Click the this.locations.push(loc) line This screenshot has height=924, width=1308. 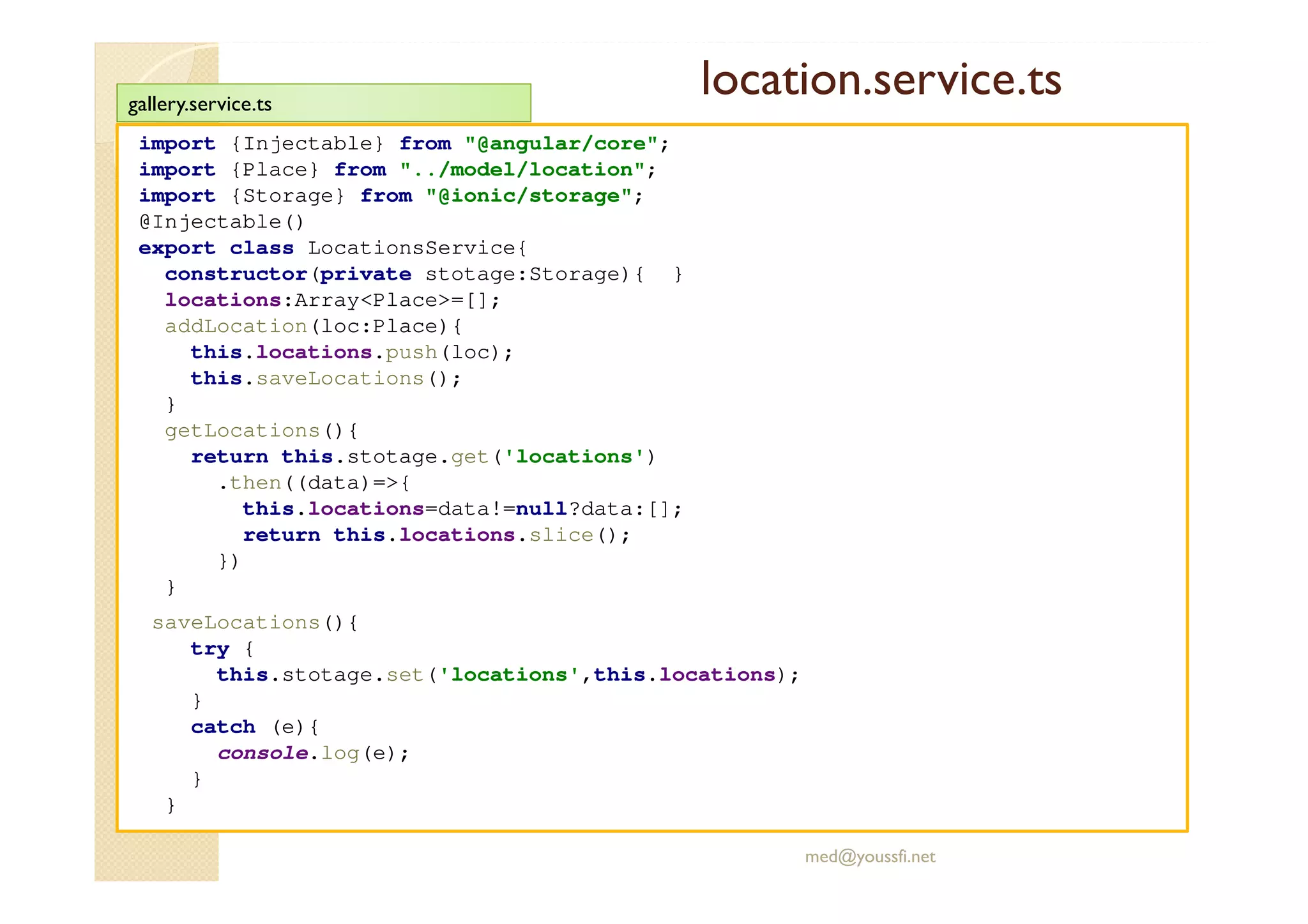click(x=351, y=352)
